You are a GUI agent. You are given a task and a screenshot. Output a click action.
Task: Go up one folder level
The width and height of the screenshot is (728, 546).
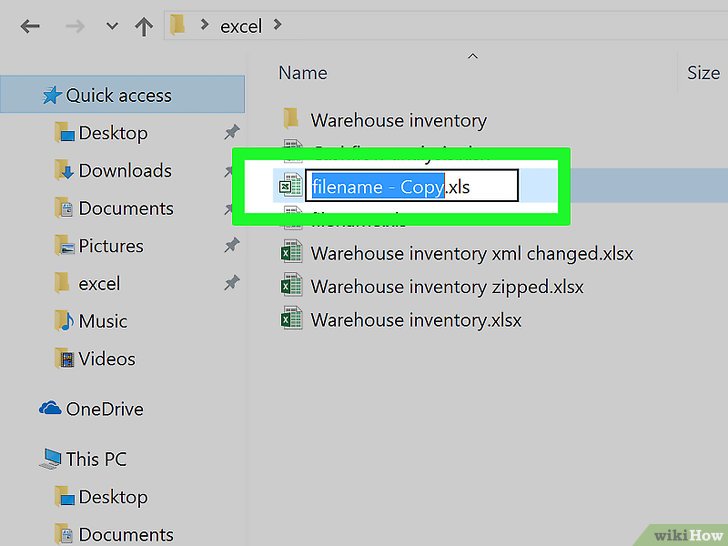(x=143, y=26)
